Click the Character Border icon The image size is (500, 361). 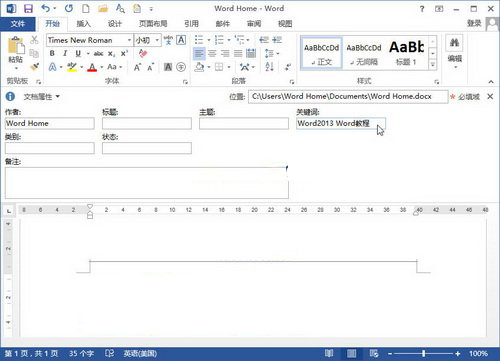(181, 40)
